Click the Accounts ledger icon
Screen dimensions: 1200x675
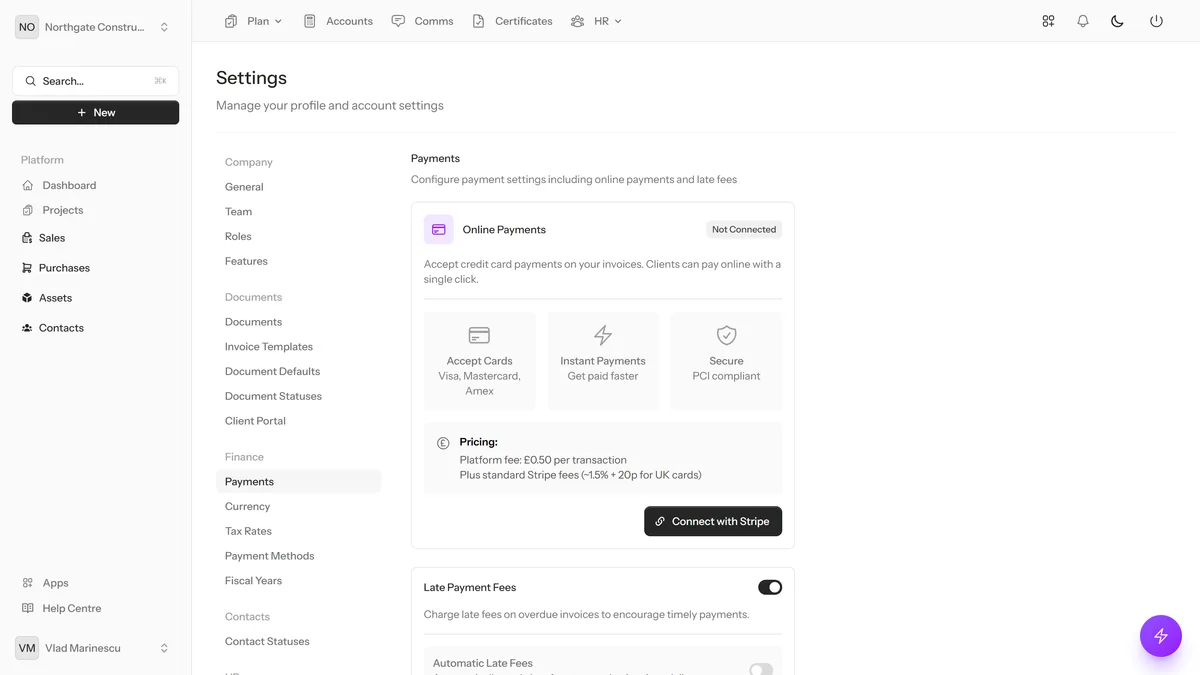(x=310, y=21)
